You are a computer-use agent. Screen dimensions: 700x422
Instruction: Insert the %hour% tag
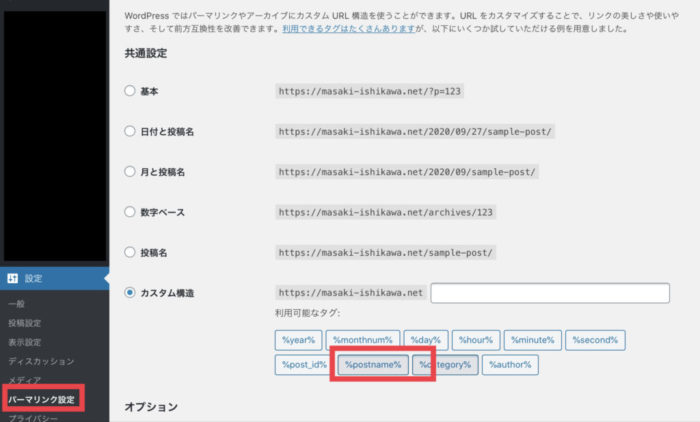tap(476, 340)
